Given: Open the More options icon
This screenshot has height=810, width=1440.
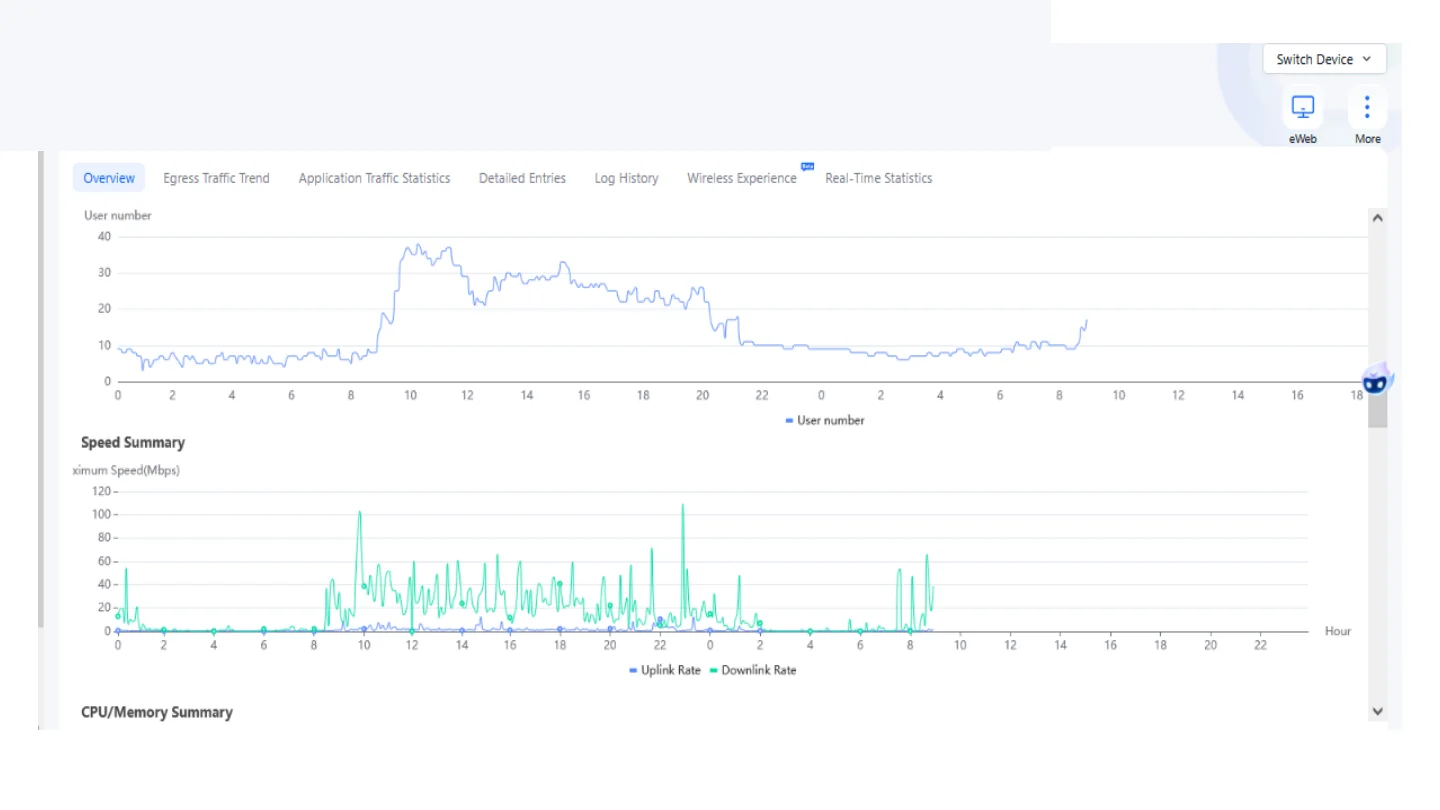Looking at the screenshot, I should coord(1367,107).
